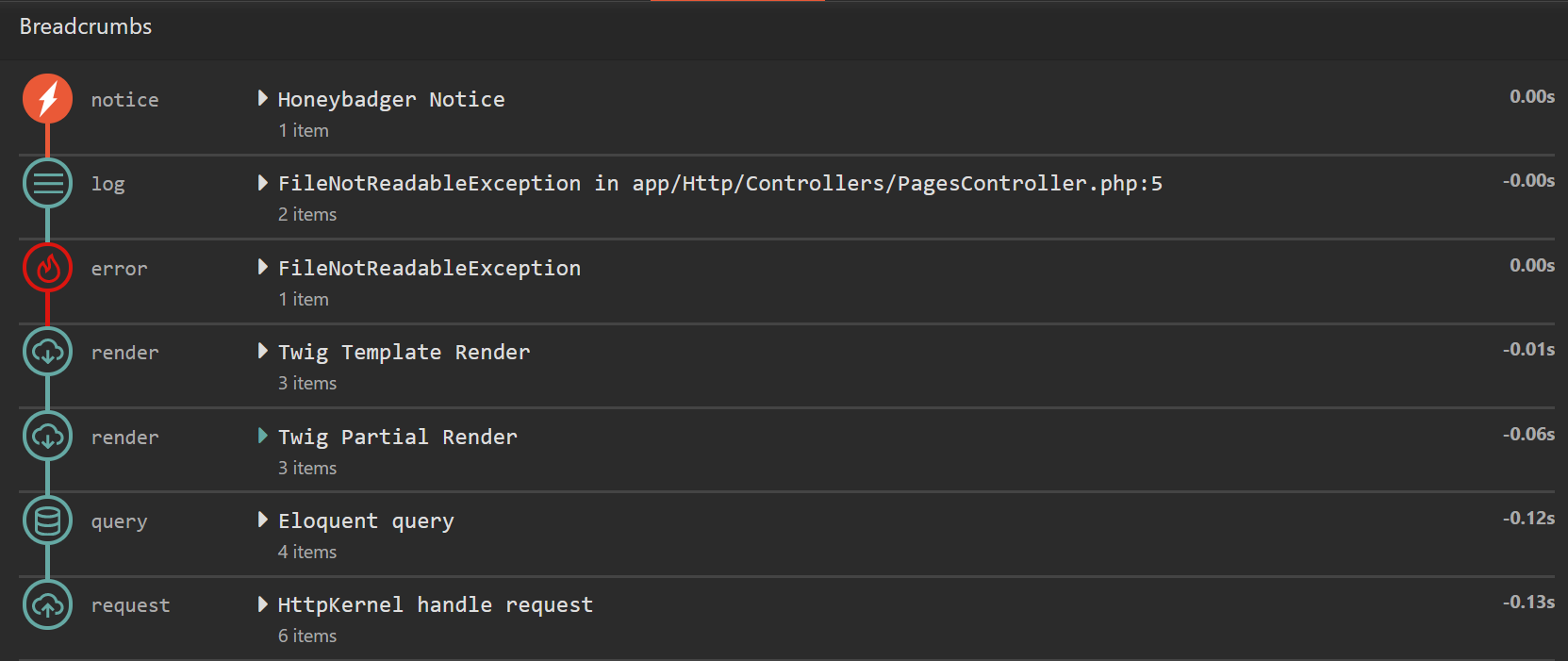The image size is (1568, 661).
Task: Click the Twig Partial Render cloud icon
Action: (x=47, y=437)
